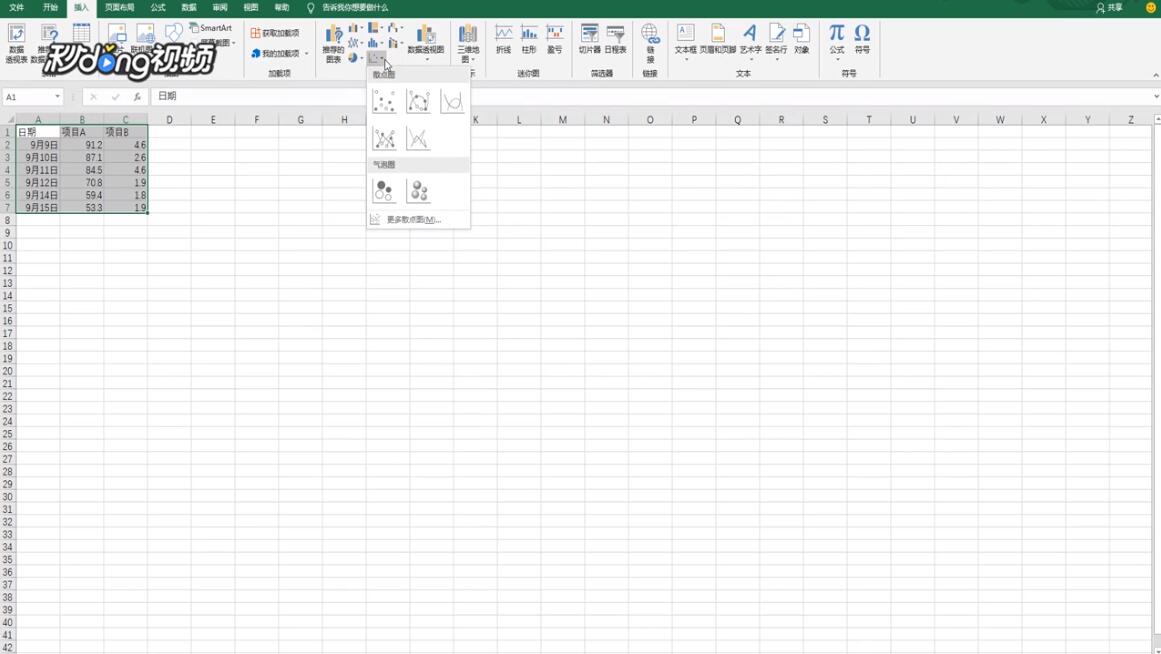Viewport: 1161px width, 654px height.
Task: Choose scatter with smooth lines only
Action: pyautogui.click(x=452, y=101)
